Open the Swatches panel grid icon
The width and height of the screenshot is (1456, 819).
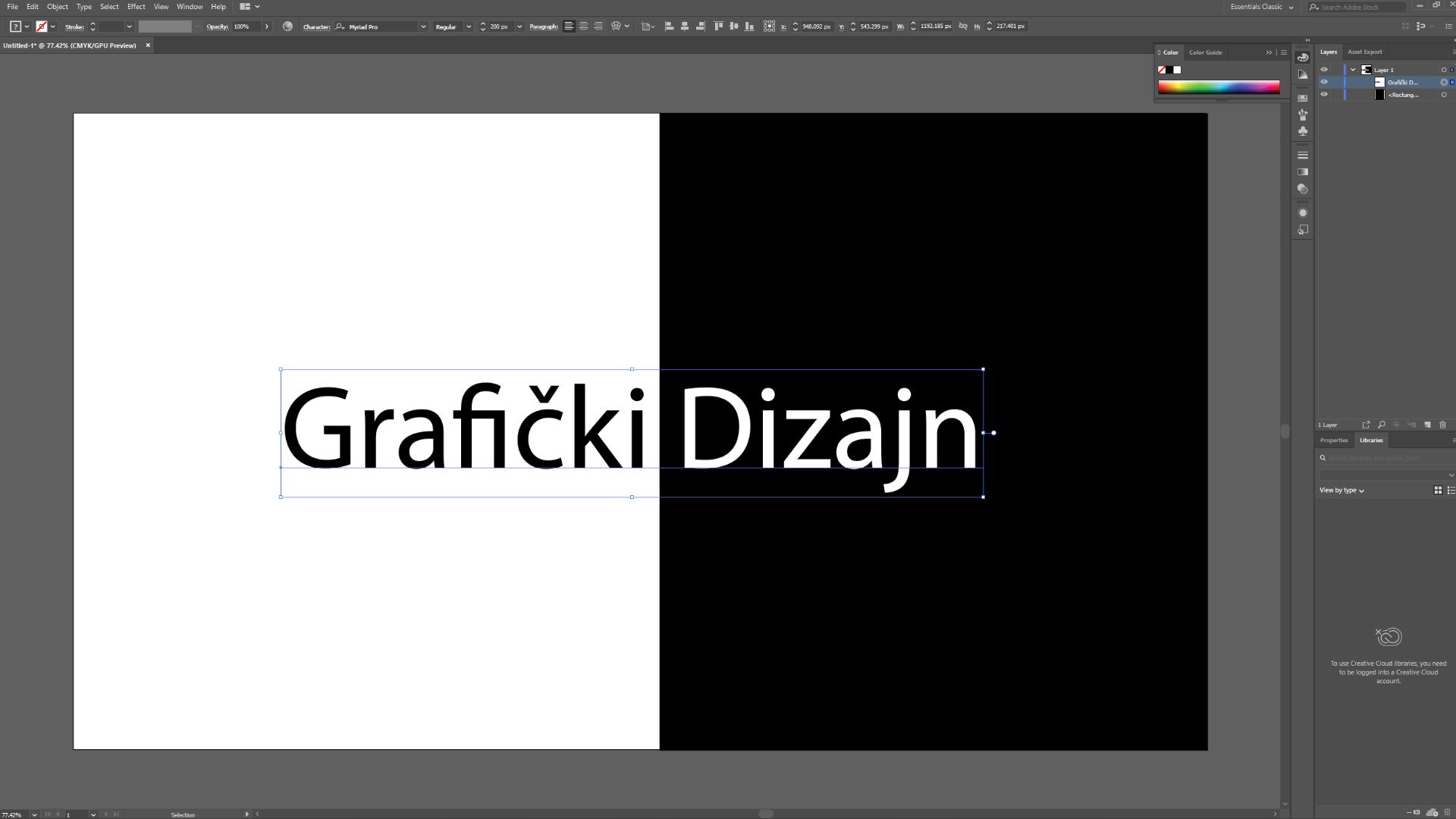(x=1303, y=99)
